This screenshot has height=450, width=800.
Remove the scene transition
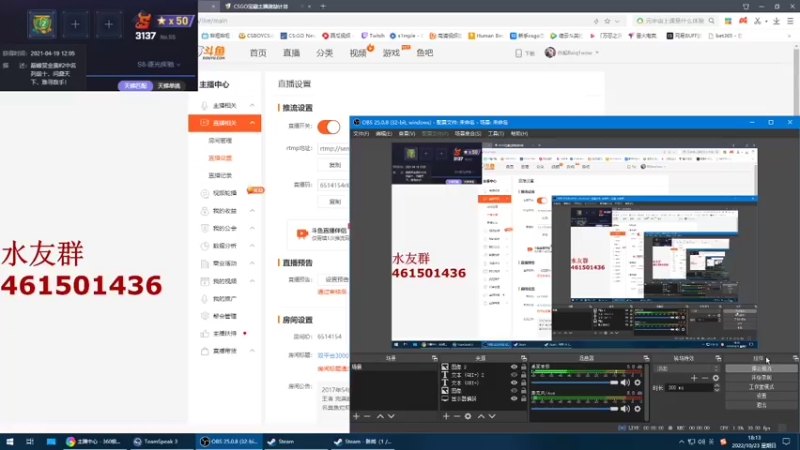pyautogui.click(x=705, y=378)
